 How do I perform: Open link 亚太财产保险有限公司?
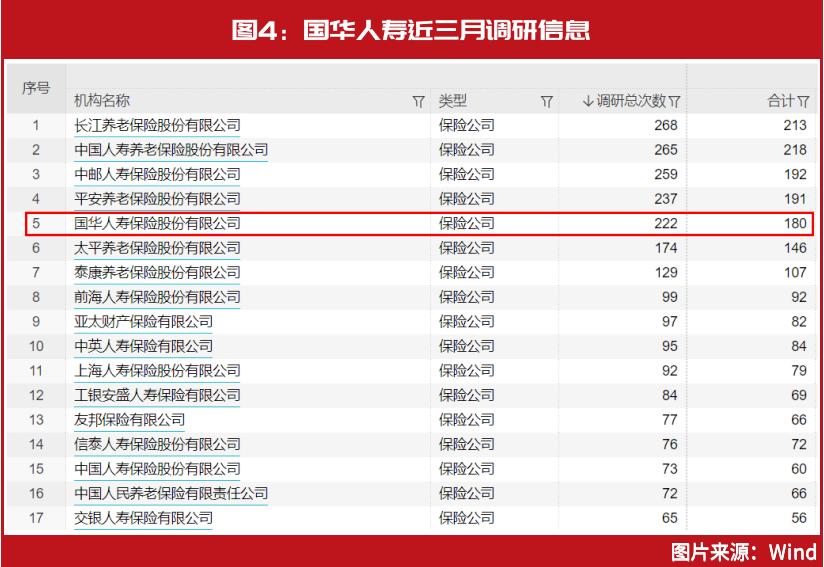143,322
